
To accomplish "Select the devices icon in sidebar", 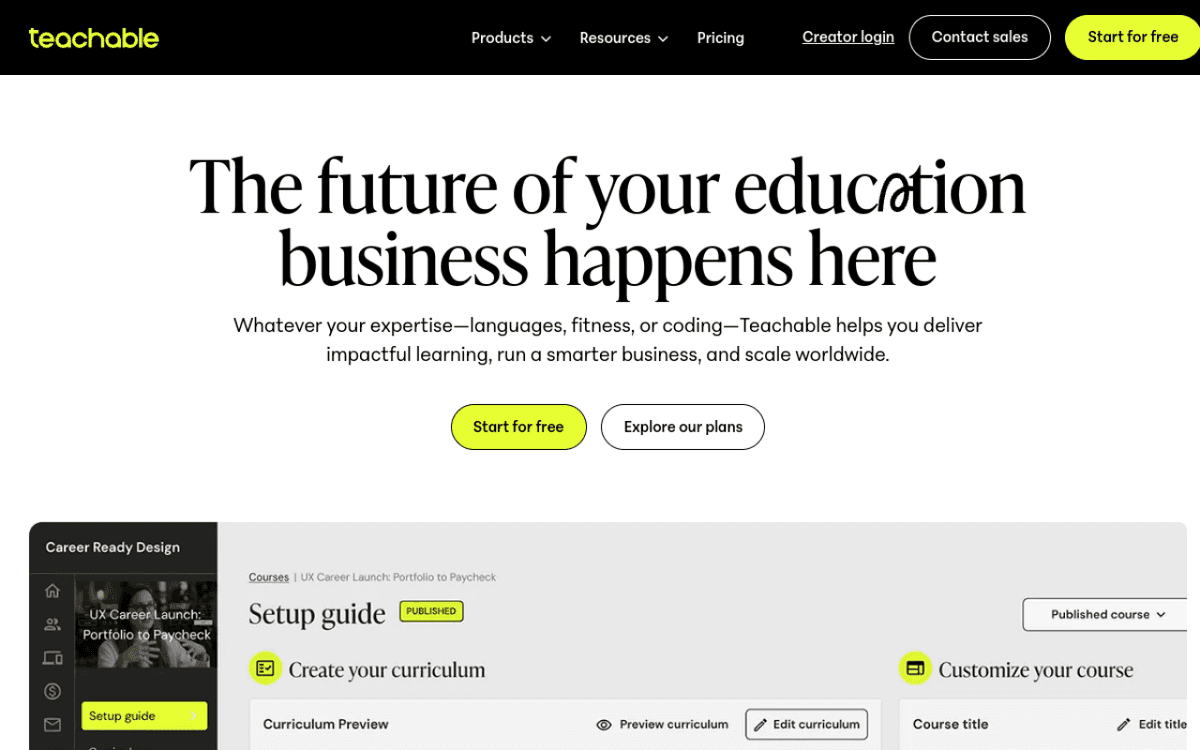I will pyautogui.click(x=52, y=658).
